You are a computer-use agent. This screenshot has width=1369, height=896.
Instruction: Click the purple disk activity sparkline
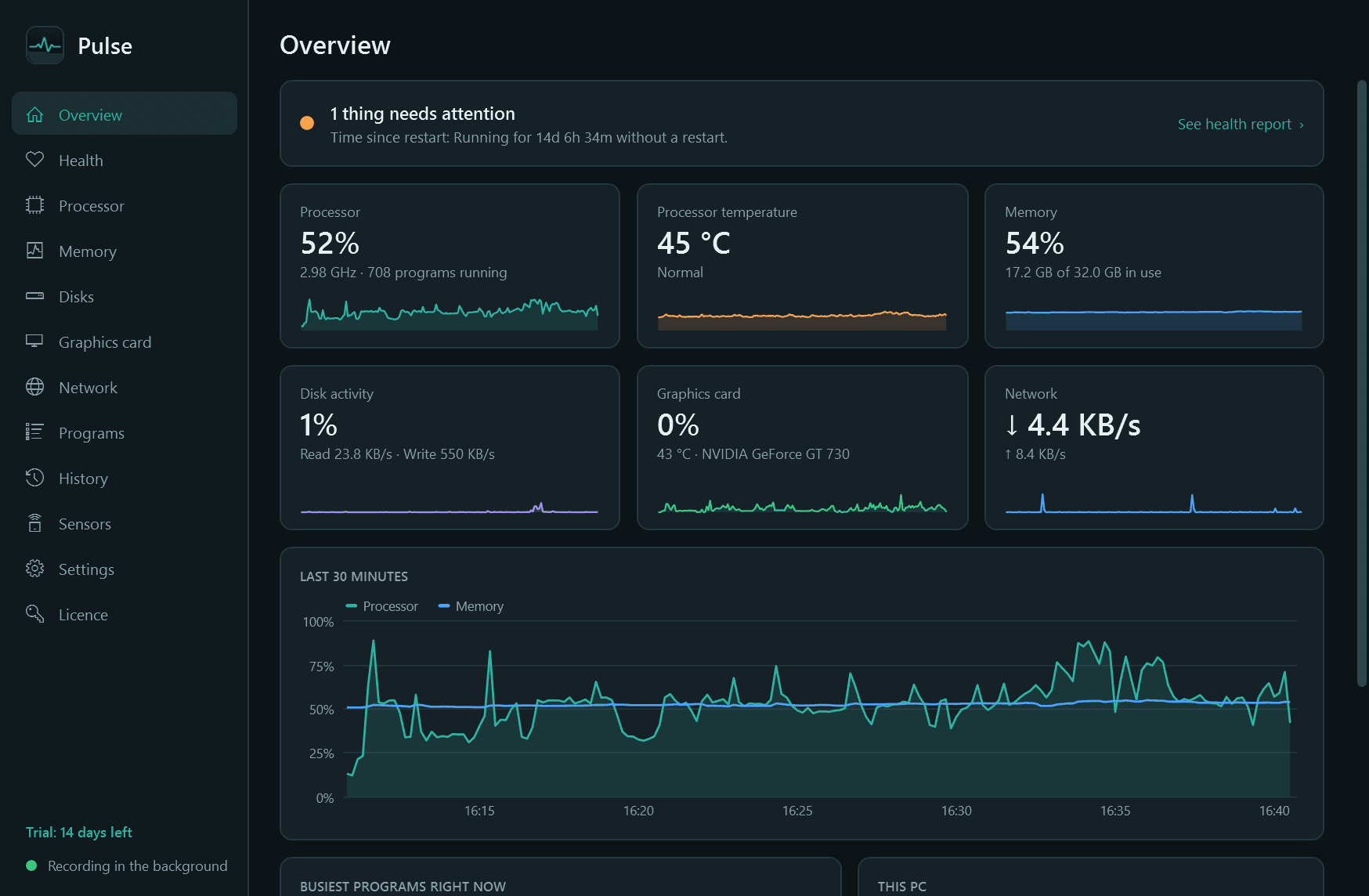pos(450,508)
